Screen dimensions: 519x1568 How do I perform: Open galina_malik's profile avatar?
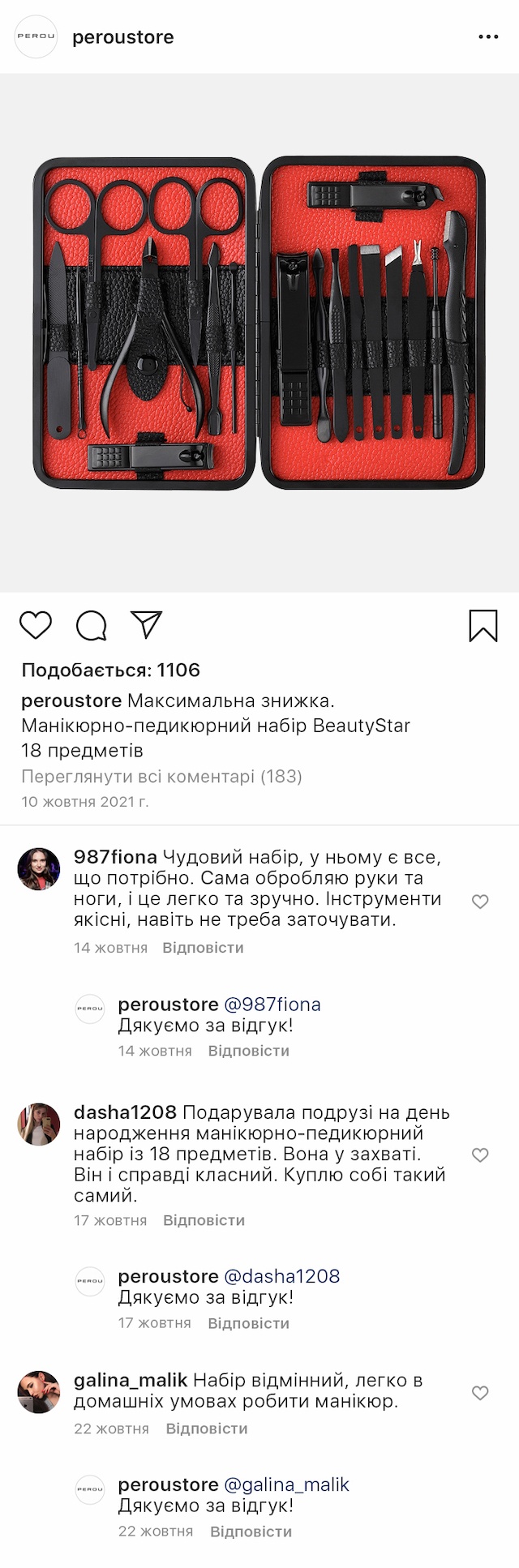39,1392
